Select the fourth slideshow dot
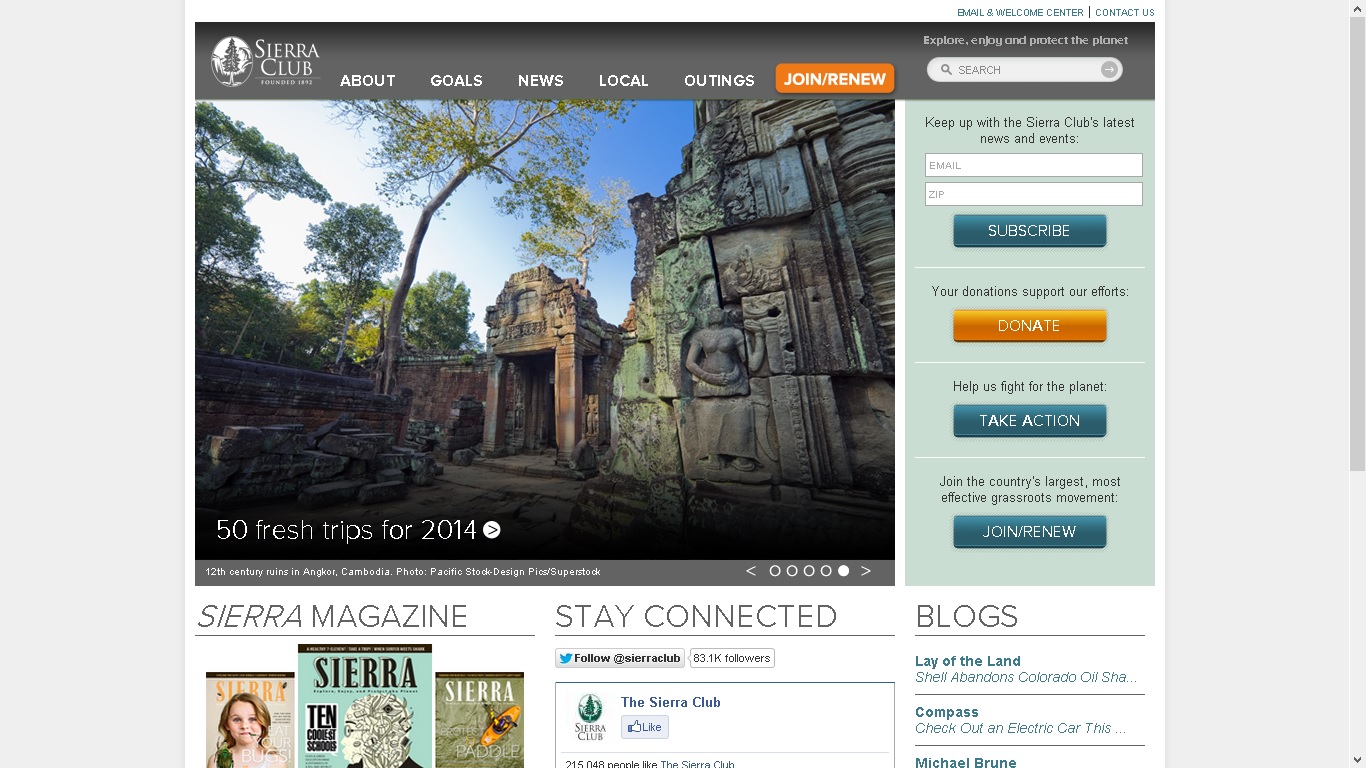 coord(826,571)
